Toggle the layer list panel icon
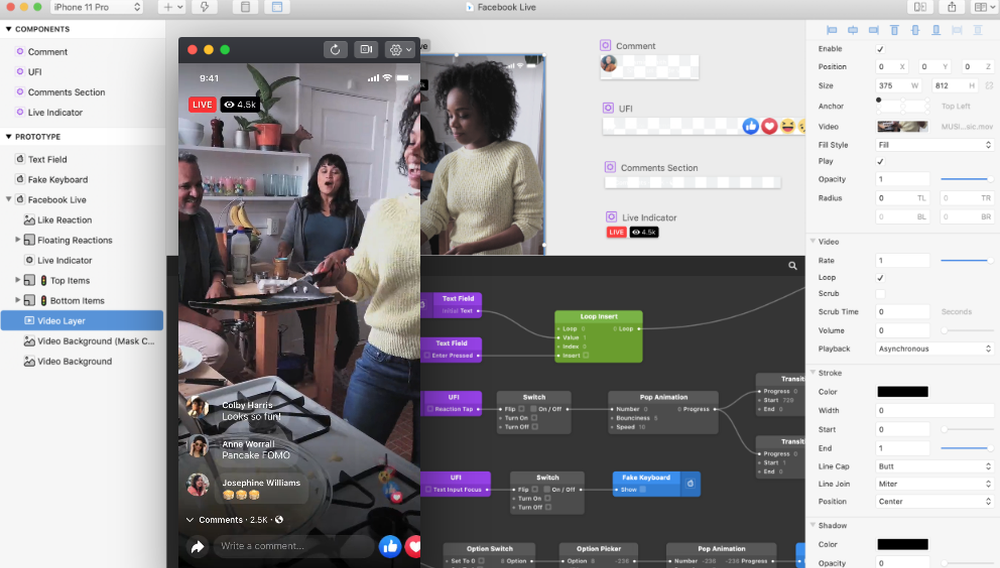The image size is (1000, 568). (246, 7)
